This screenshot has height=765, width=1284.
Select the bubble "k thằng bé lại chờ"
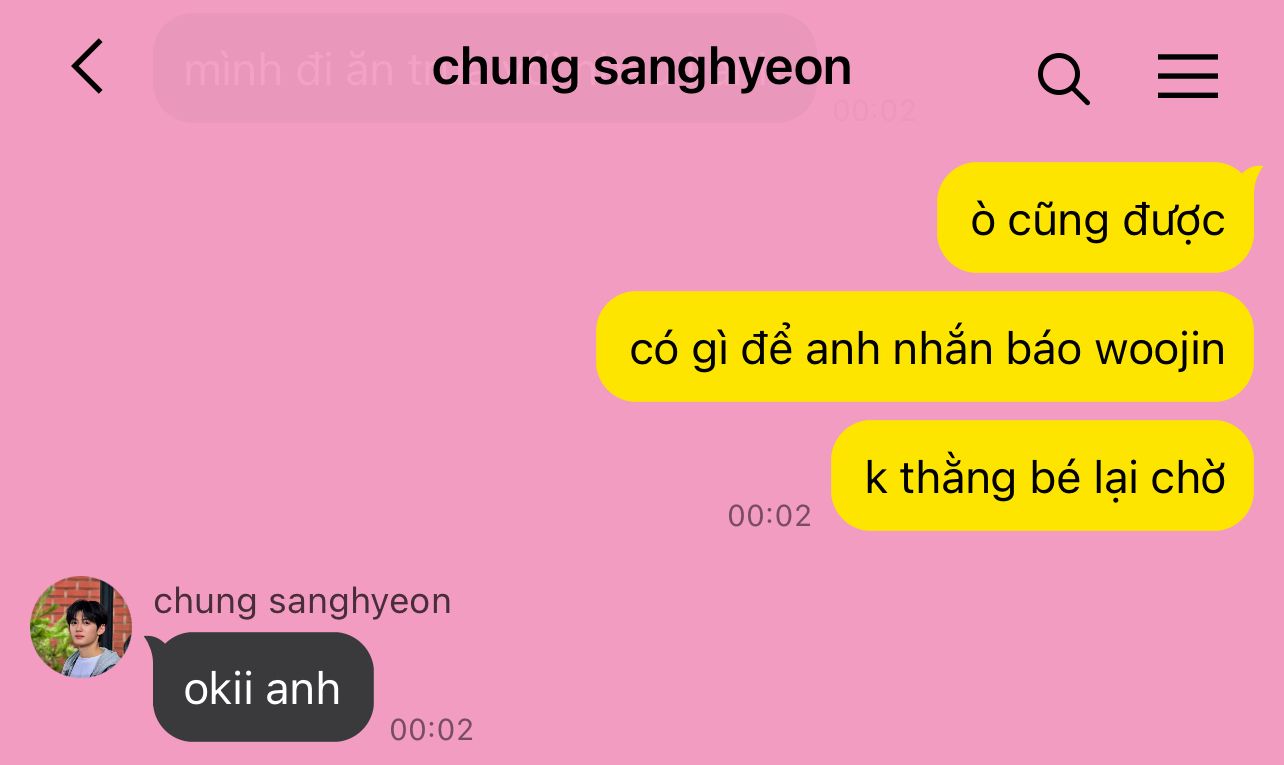click(1042, 476)
